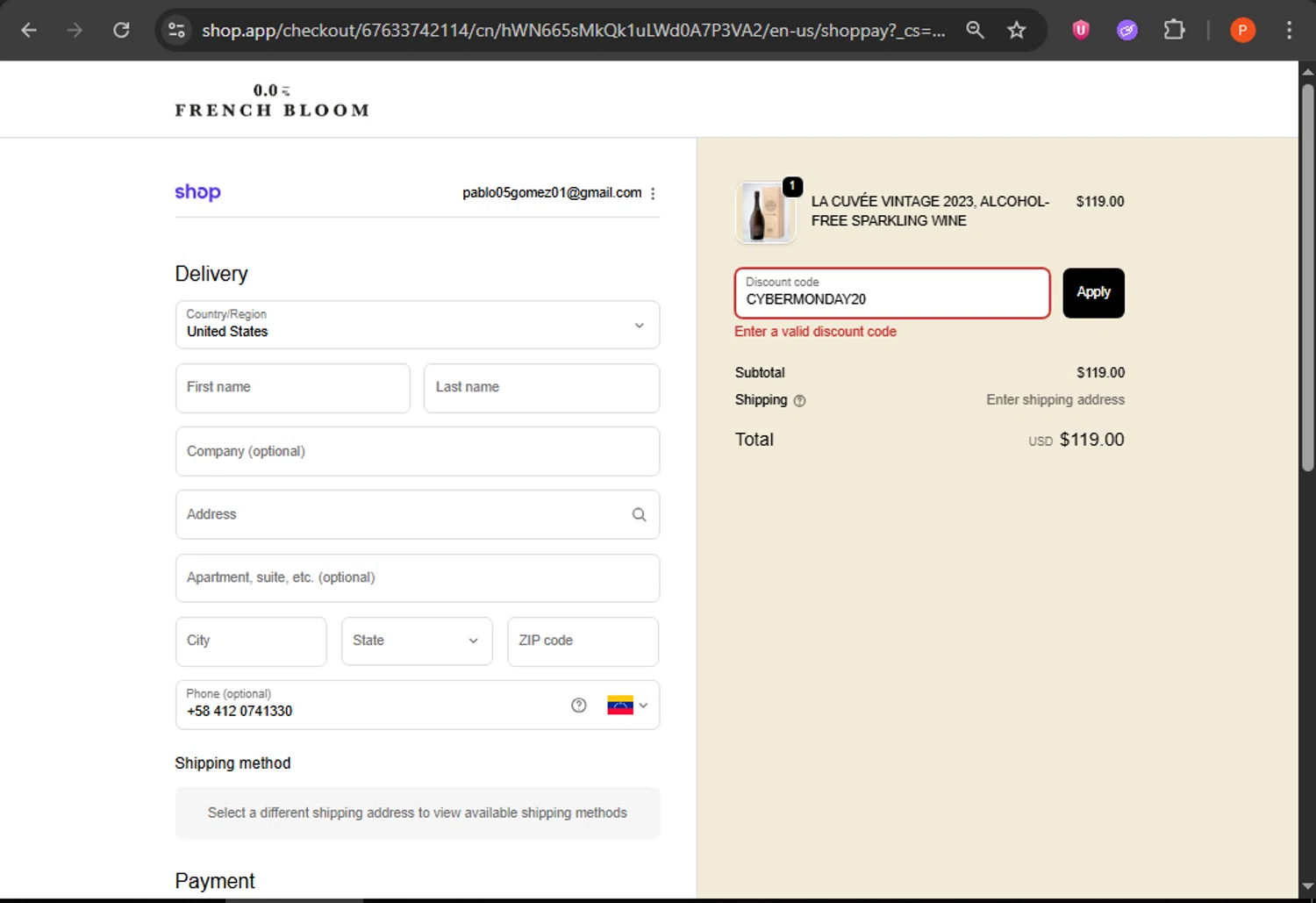This screenshot has width=1316, height=903.
Task: Click the ZIP code field
Action: coord(583,641)
